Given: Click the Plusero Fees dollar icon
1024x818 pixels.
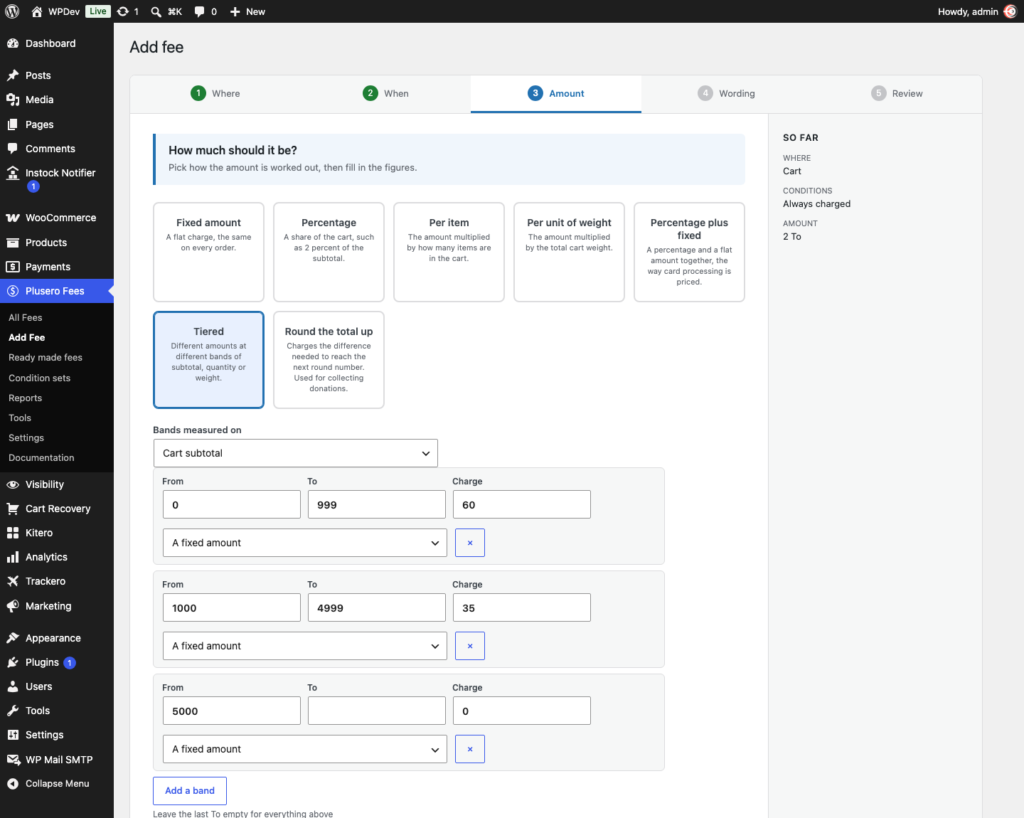Looking at the screenshot, I should 12,291.
